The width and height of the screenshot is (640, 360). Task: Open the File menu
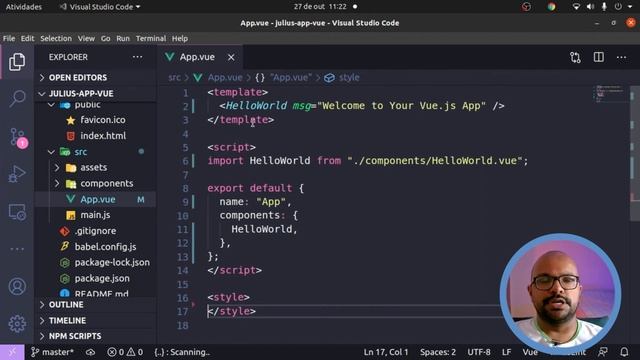click(9, 38)
